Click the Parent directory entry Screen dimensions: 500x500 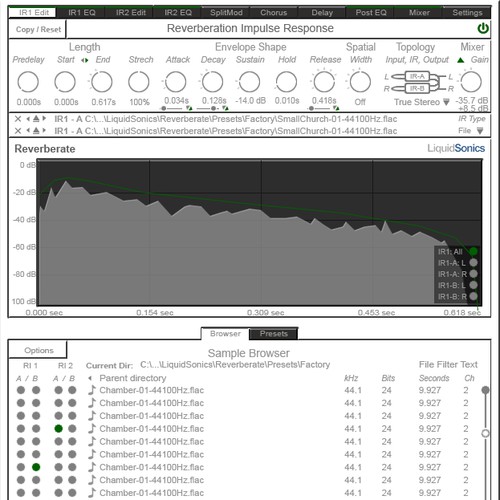133,378
